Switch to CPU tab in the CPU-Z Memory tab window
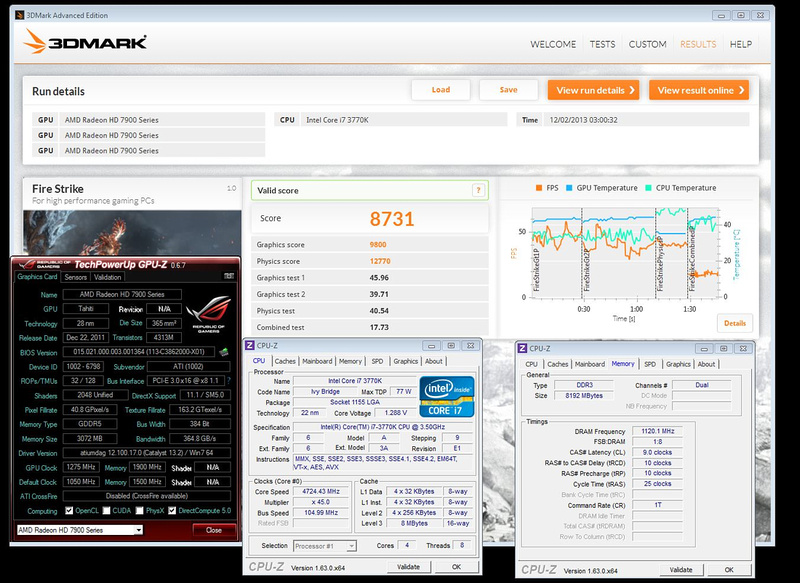 [x=532, y=364]
